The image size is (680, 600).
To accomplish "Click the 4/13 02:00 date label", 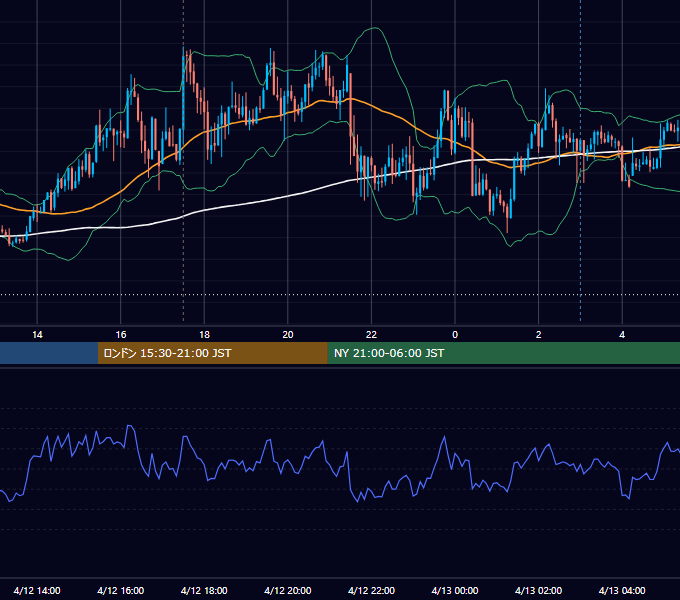I will (539, 590).
